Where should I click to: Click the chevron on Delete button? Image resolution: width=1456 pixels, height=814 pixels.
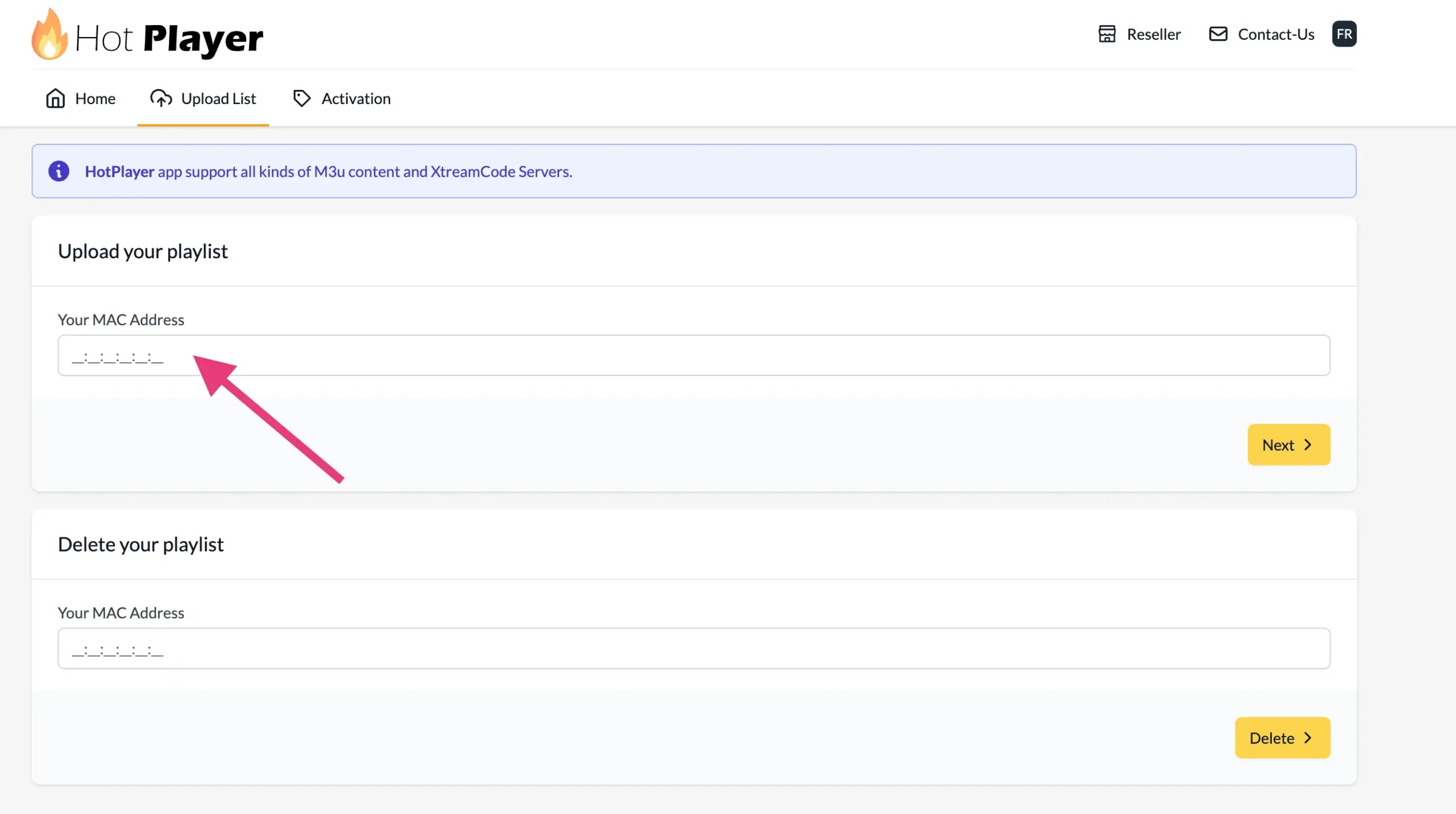tap(1308, 738)
